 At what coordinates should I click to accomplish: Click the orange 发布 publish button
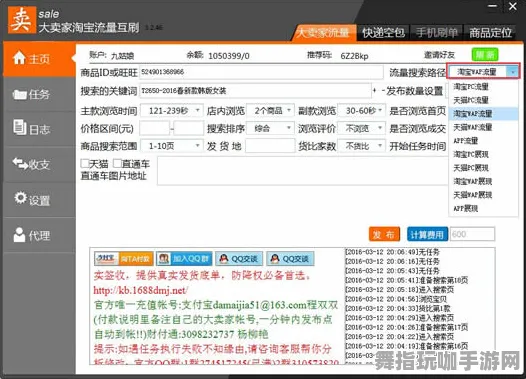[384, 234]
